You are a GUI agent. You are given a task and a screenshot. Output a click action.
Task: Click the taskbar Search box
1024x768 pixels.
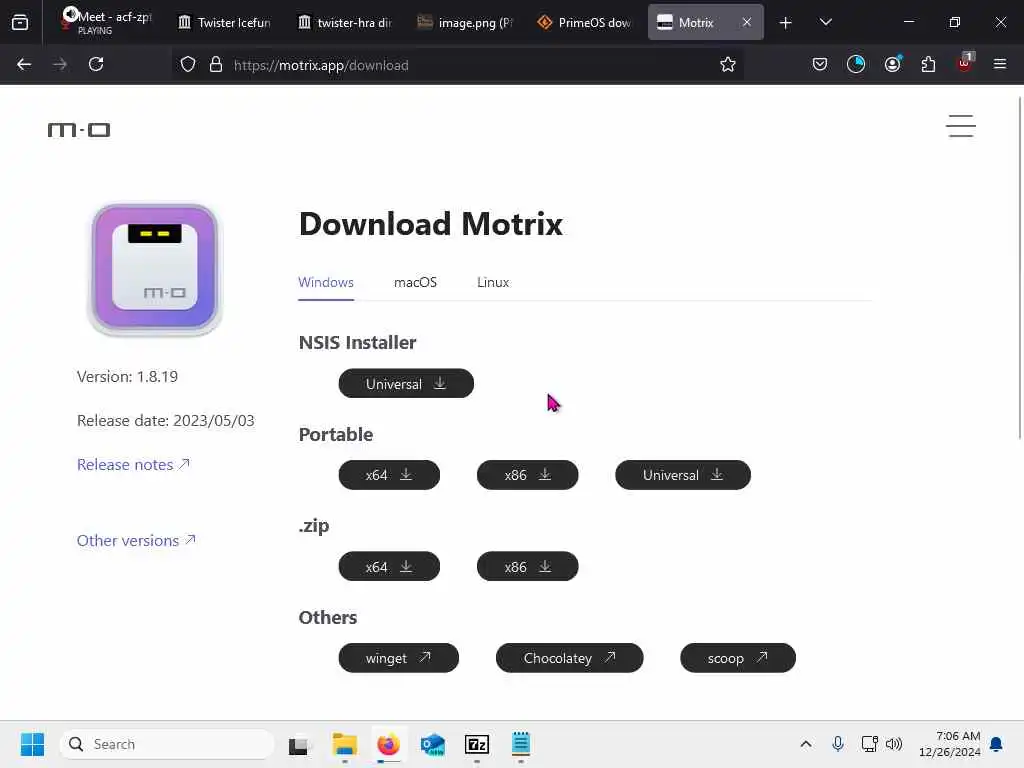coord(167,744)
